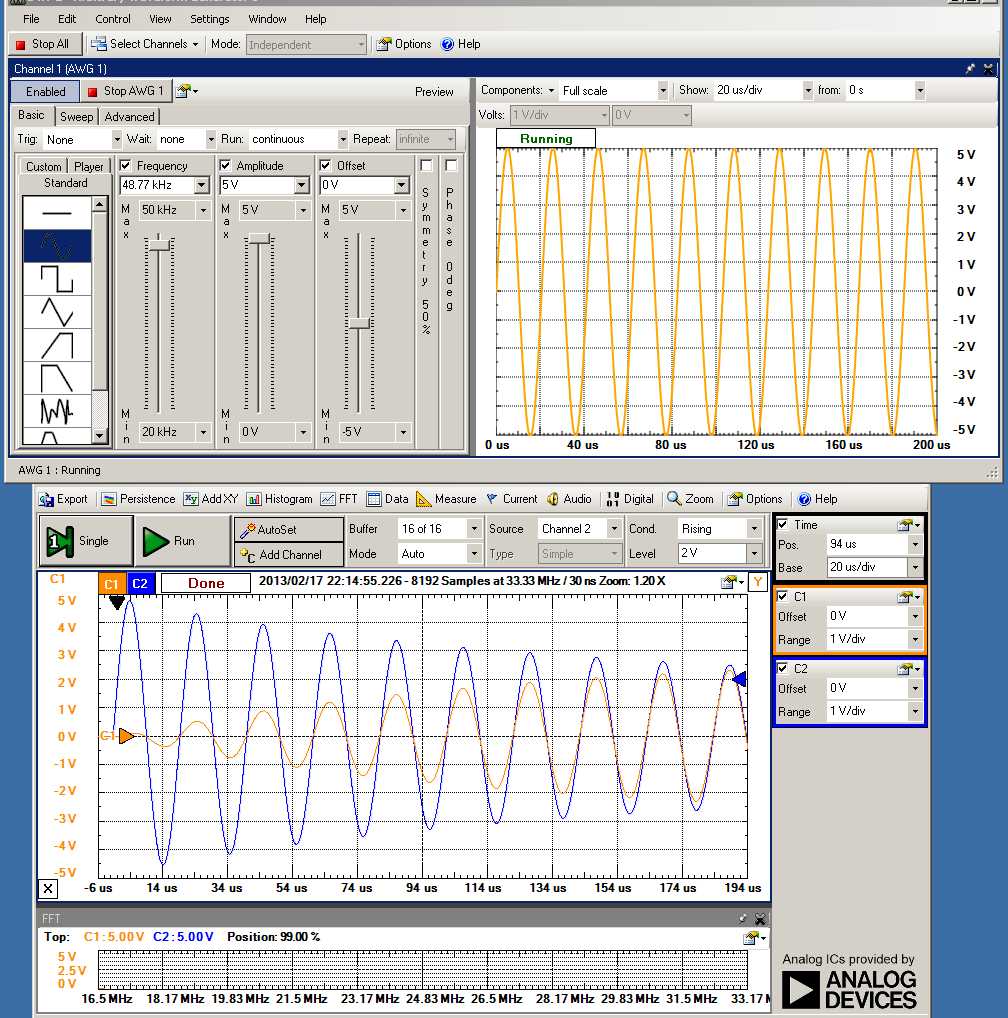Click the Persistence toolbar icon
Image resolution: width=1008 pixels, height=1018 pixels.
(x=139, y=499)
